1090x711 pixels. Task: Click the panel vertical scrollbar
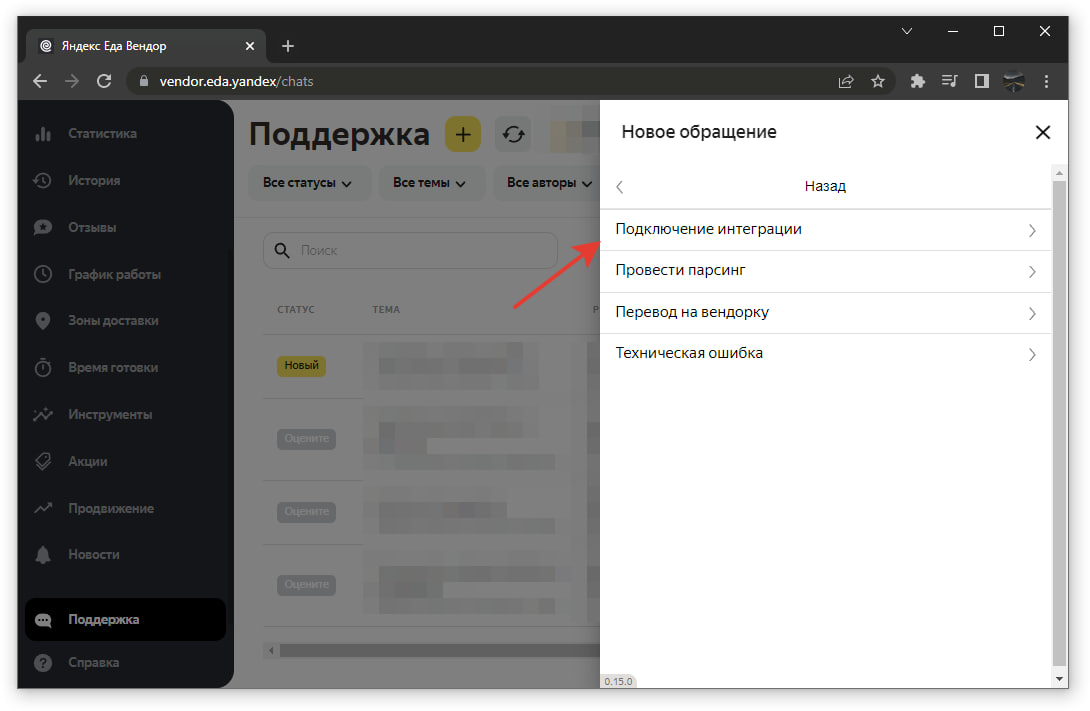[x=1059, y=424]
